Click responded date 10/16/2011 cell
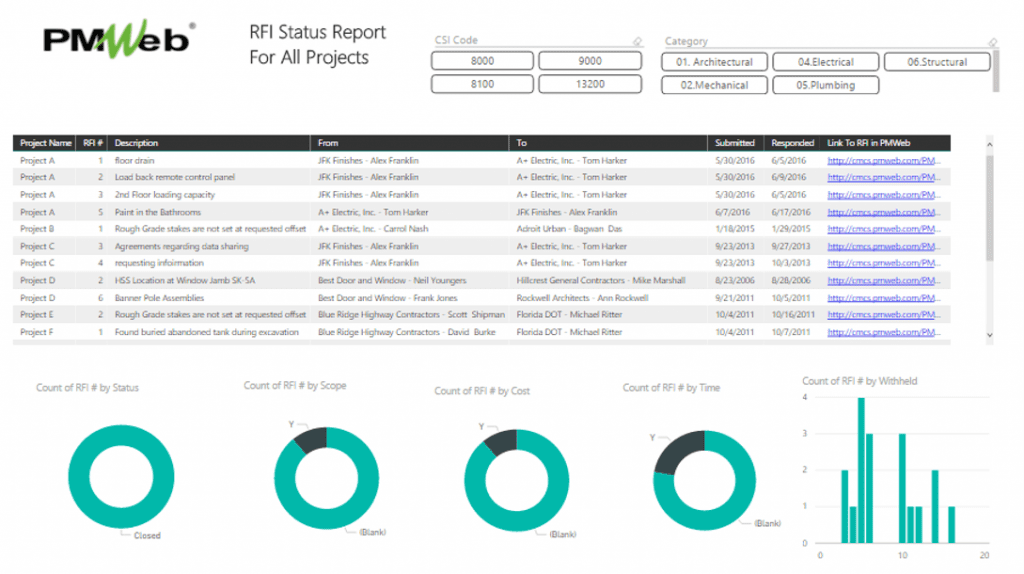Screen dimensions: 1024x574 tap(793, 315)
